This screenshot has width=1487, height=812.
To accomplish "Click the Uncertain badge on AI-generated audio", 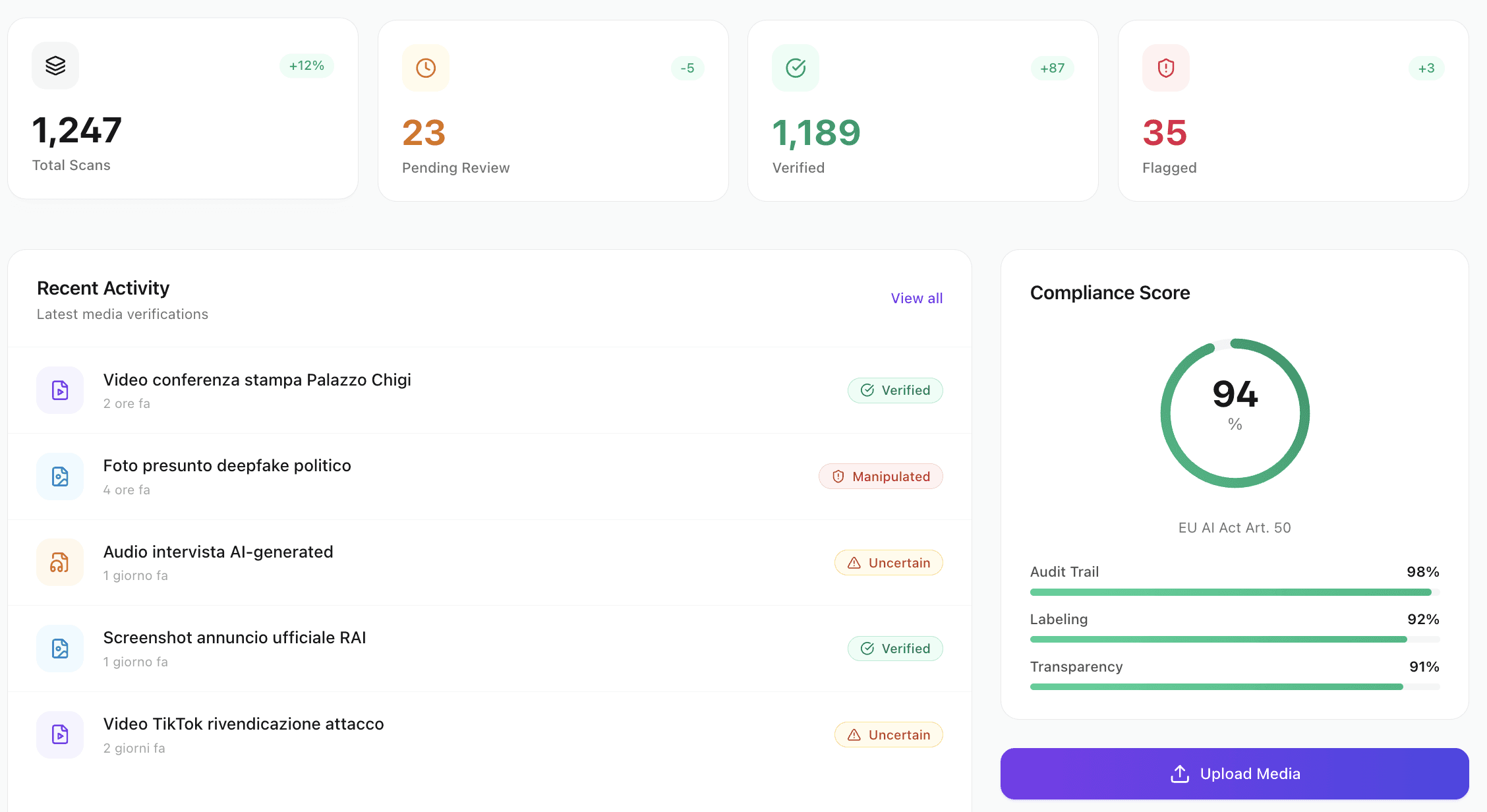I will coord(889,562).
